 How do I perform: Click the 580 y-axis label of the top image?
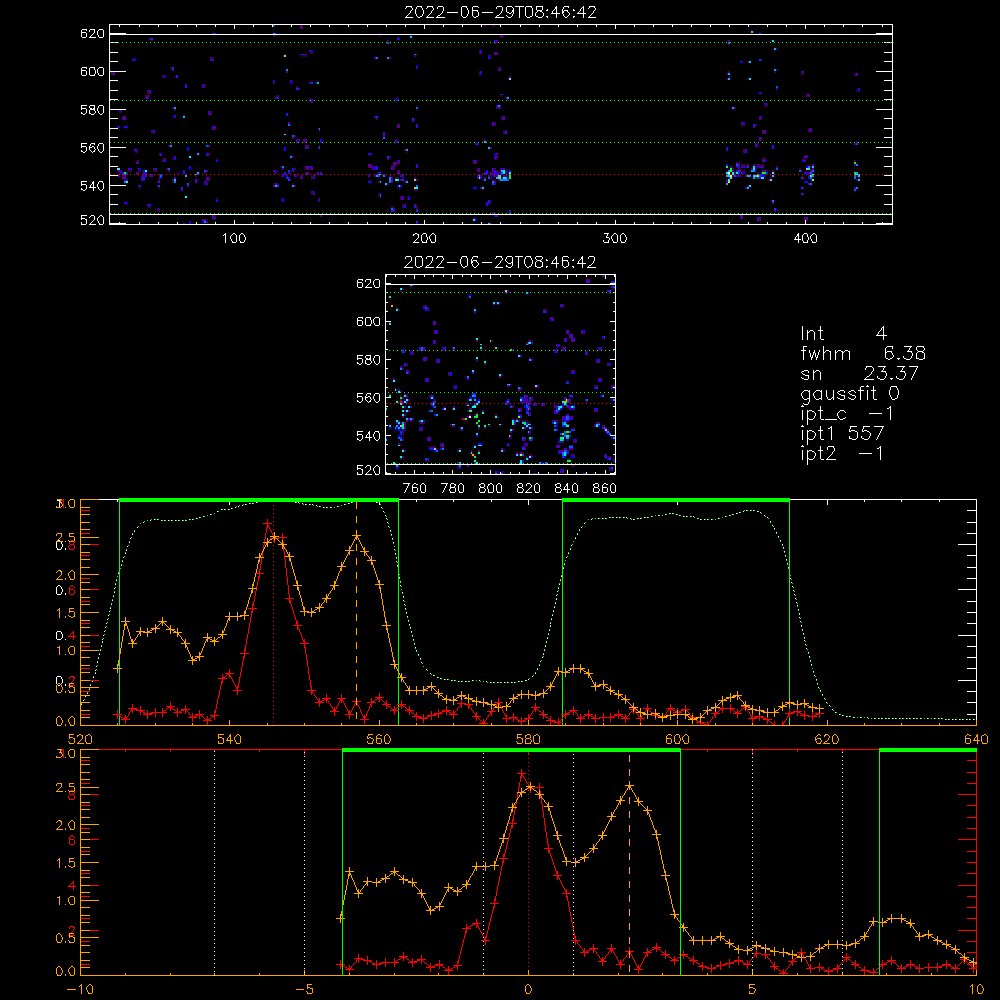coord(92,110)
